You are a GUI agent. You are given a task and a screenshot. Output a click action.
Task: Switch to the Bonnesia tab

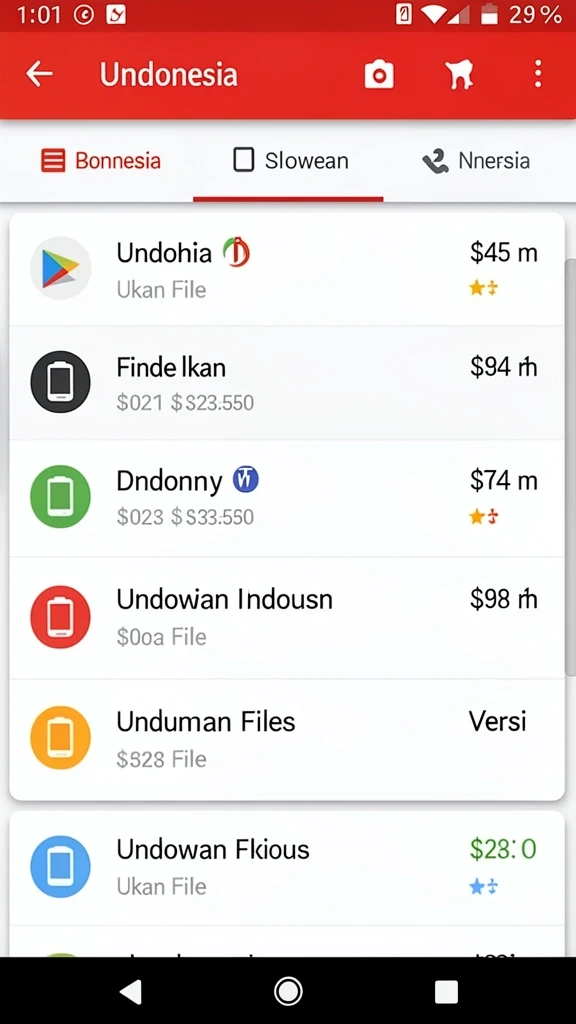(x=101, y=161)
